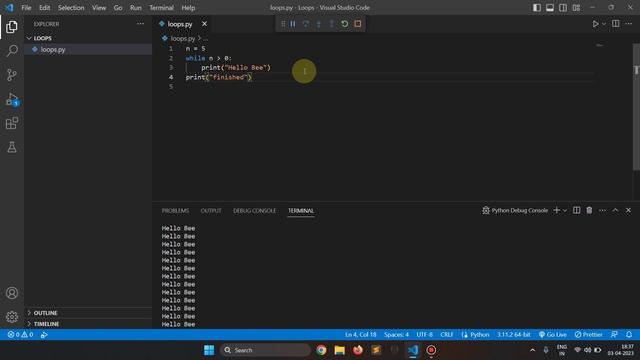Maximize the panel size chevron
The width and height of the screenshot is (640, 360).
(616, 210)
